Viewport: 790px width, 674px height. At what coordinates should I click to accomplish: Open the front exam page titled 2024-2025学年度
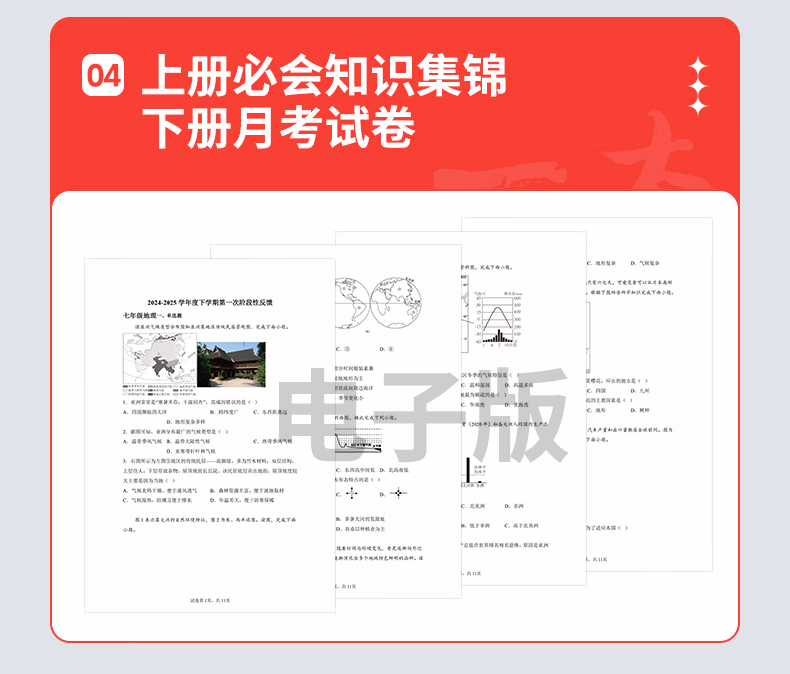click(x=210, y=435)
